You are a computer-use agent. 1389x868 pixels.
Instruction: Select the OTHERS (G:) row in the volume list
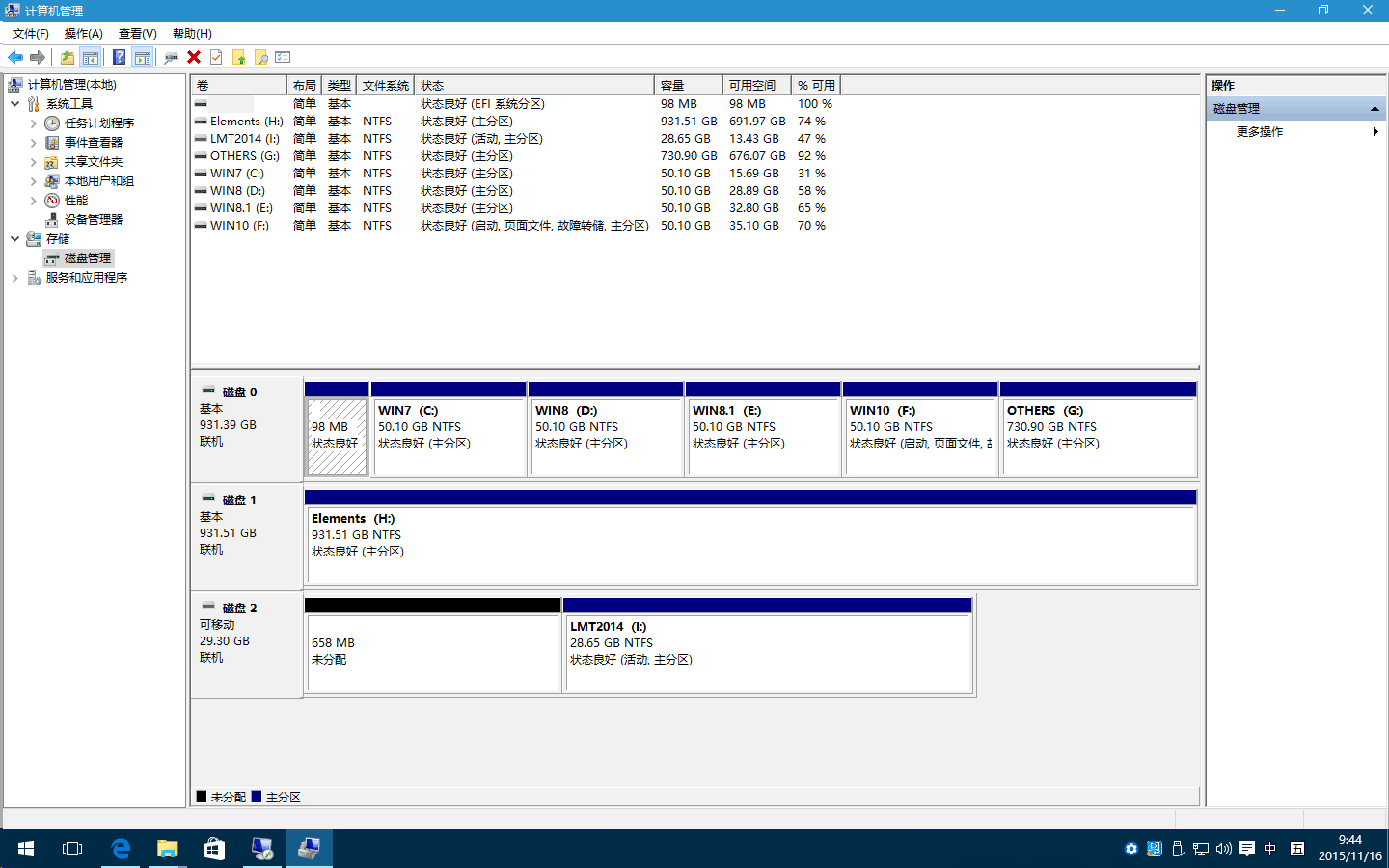(x=516, y=156)
